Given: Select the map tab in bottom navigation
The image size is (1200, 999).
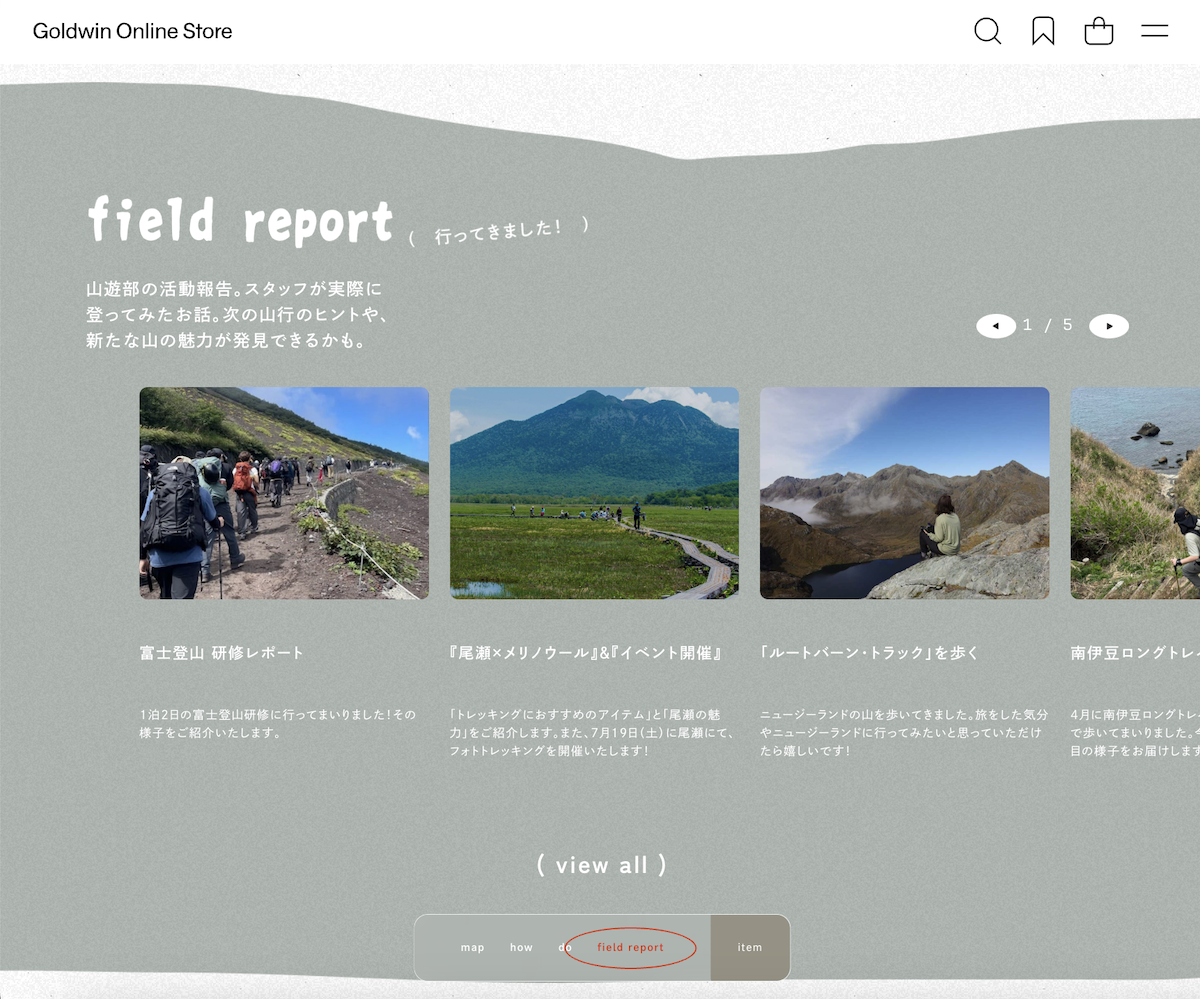Looking at the screenshot, I should click(472, 947).
